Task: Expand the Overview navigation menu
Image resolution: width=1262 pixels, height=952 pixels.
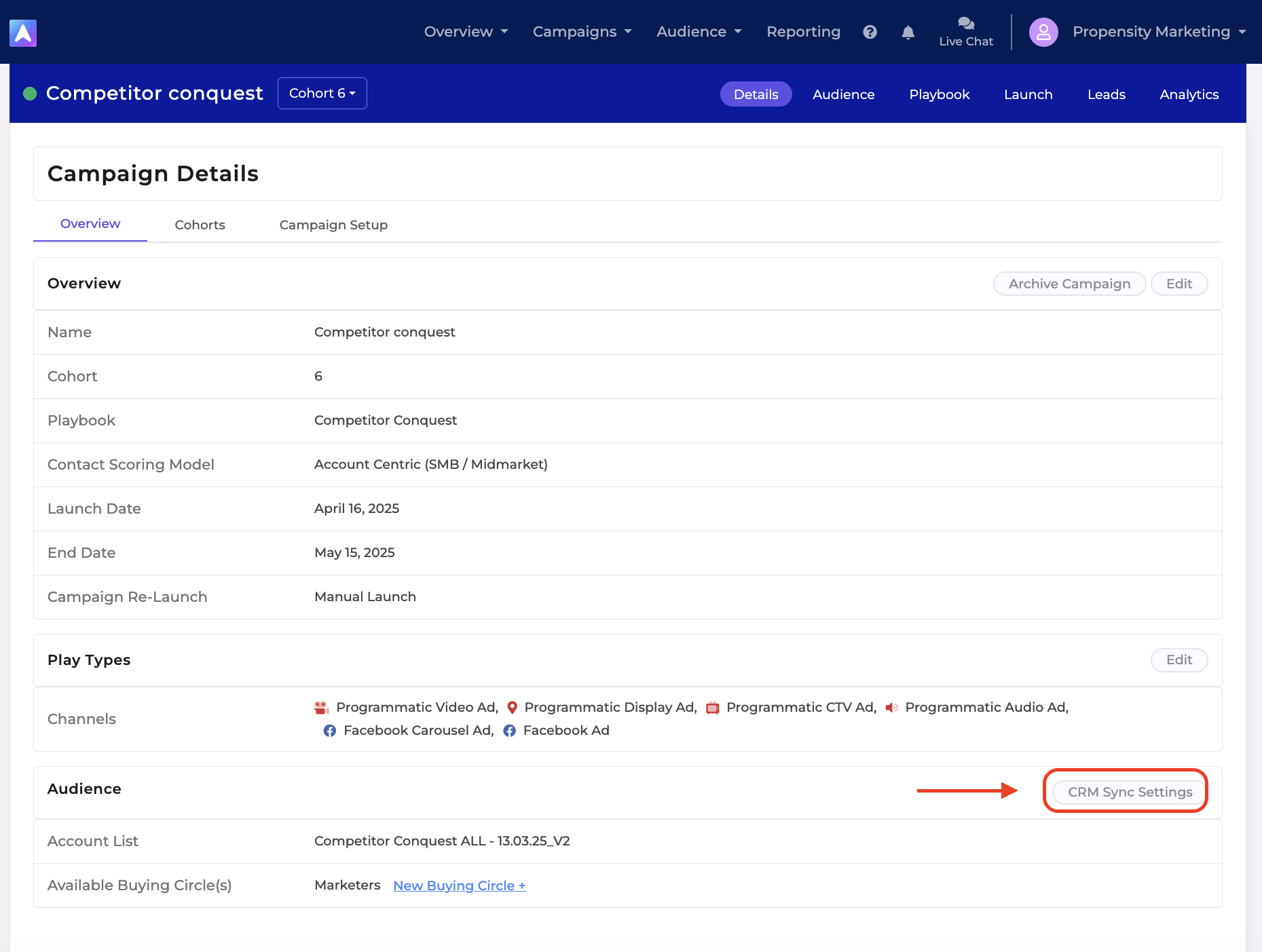Action: (466, 32)
